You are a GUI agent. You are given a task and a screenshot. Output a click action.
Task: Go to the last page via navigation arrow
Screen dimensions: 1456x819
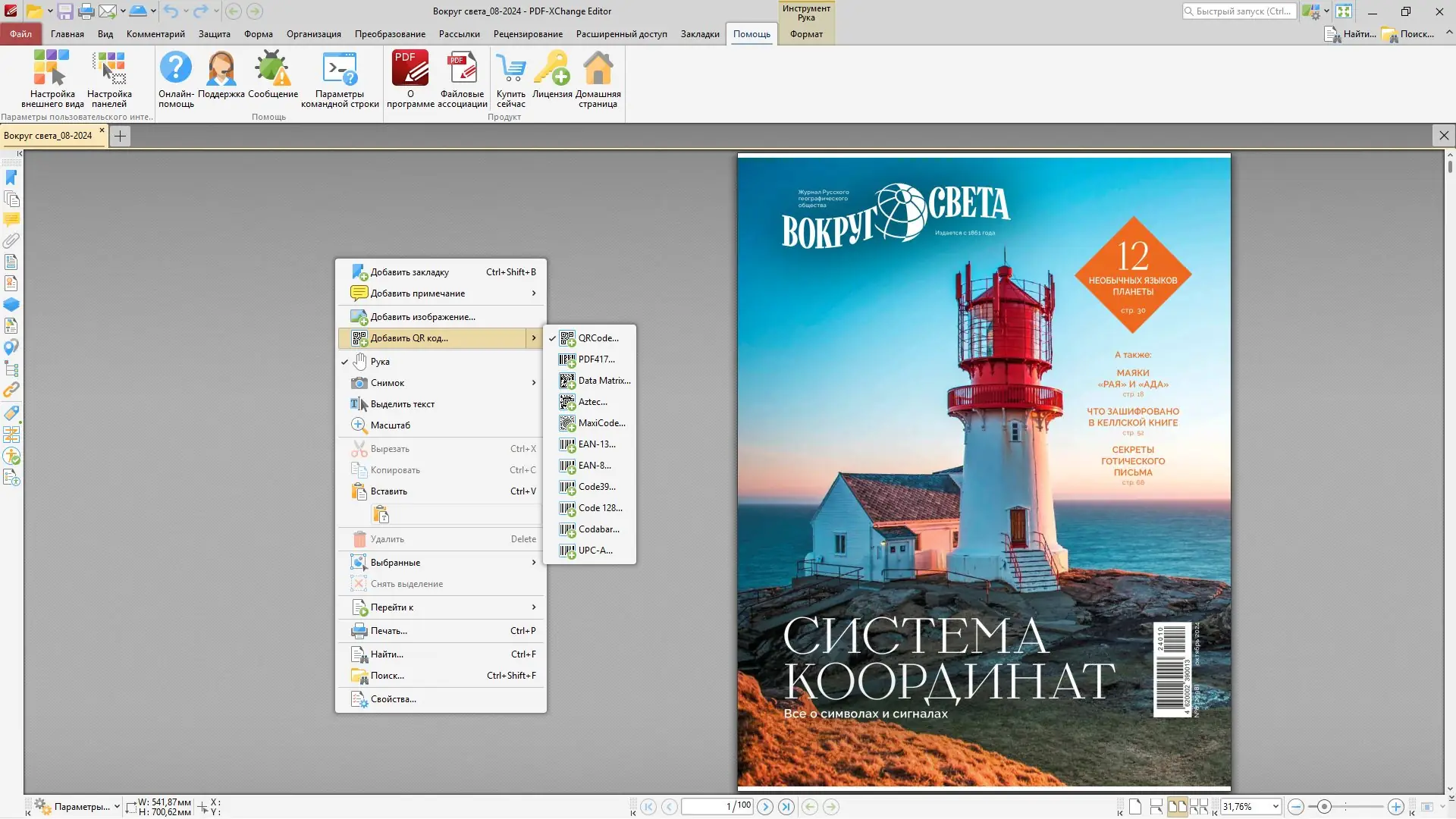click(786, 807)
